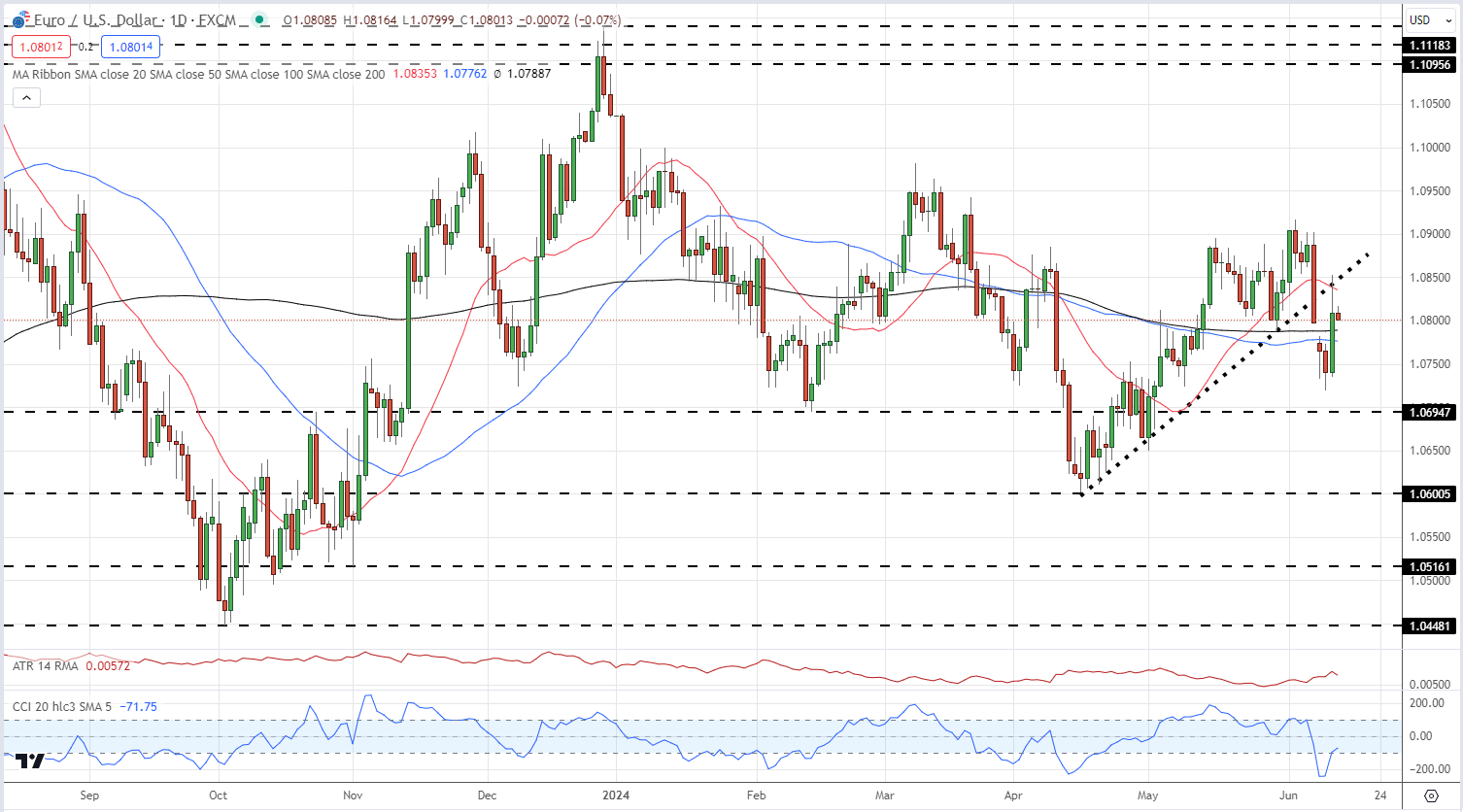Select the ATR 14 RMA legend
The height and width of the screenshot is (812, 1463).
click(x=47, y=666)
